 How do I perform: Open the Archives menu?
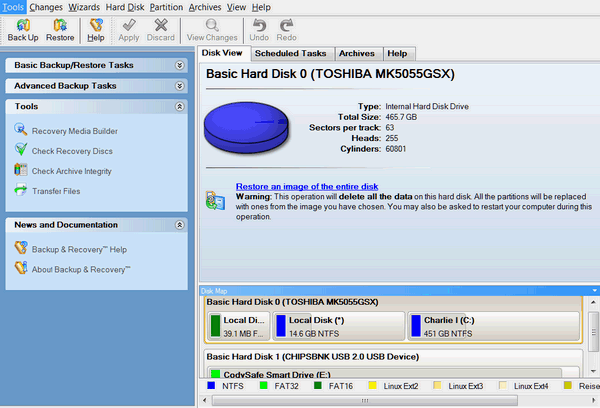(x=205, y=7)
